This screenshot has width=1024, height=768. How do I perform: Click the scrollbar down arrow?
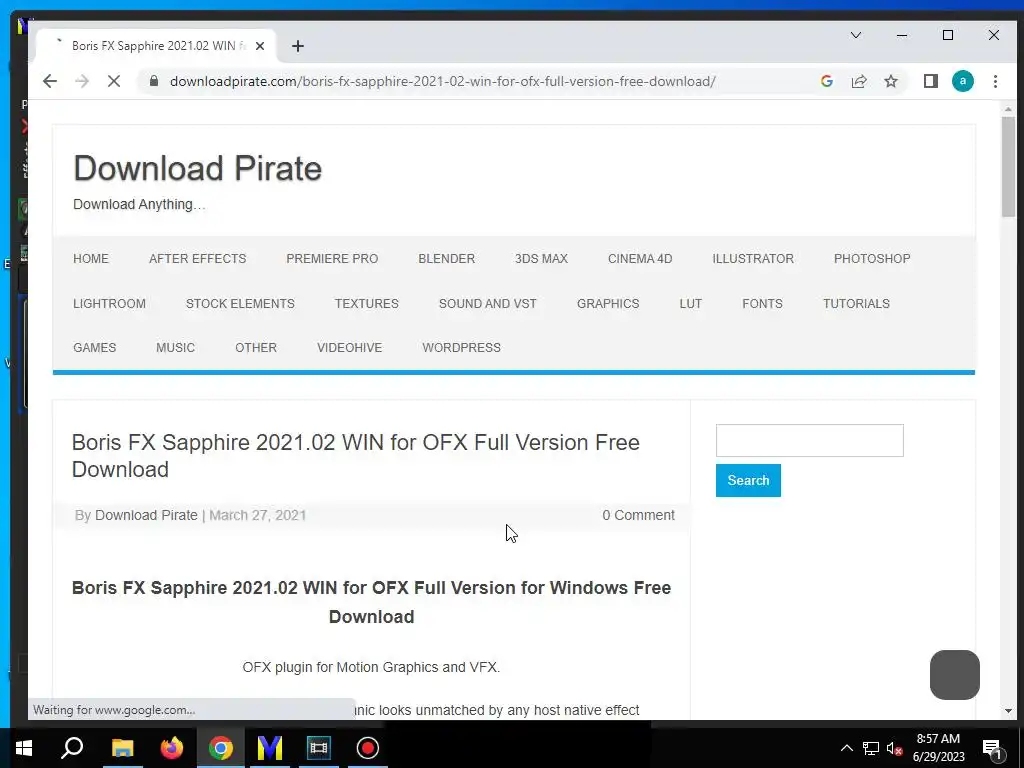click(x=1008, y=711)
